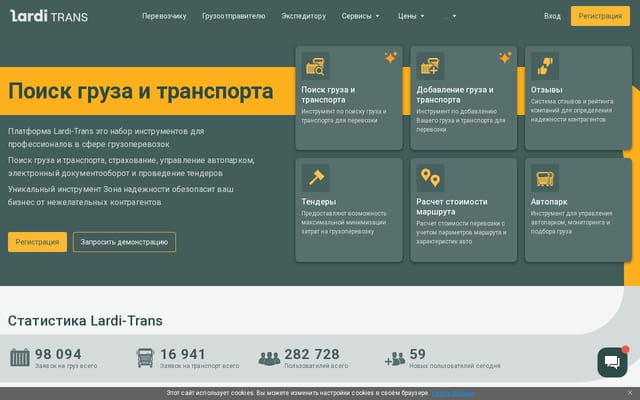Click the 98 094 cargo requests value

[x=58, y=354]
